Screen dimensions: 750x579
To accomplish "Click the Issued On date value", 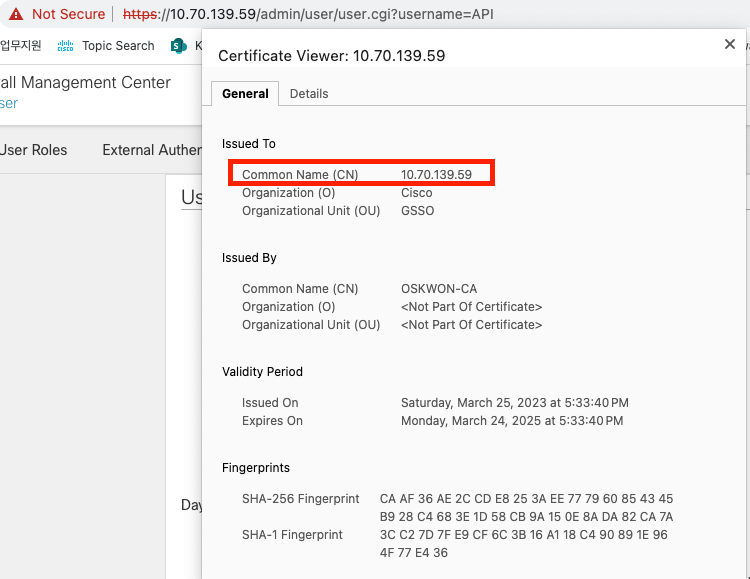I will coord(515,403).
